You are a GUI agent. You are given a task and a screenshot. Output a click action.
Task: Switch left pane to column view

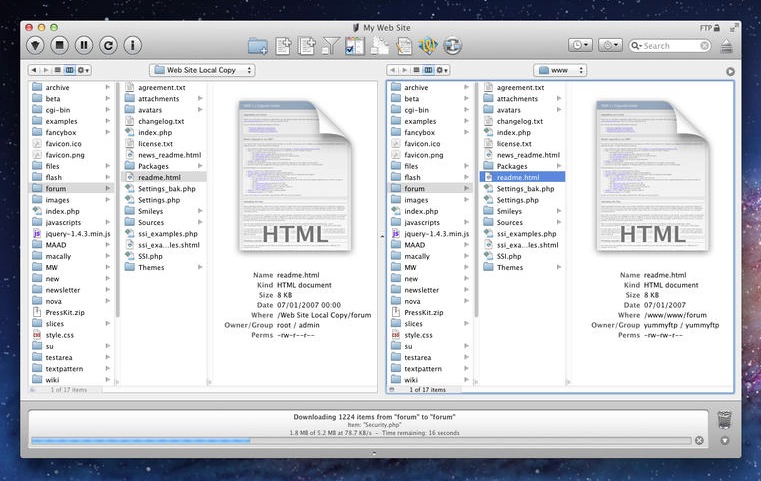pos(69,70)
